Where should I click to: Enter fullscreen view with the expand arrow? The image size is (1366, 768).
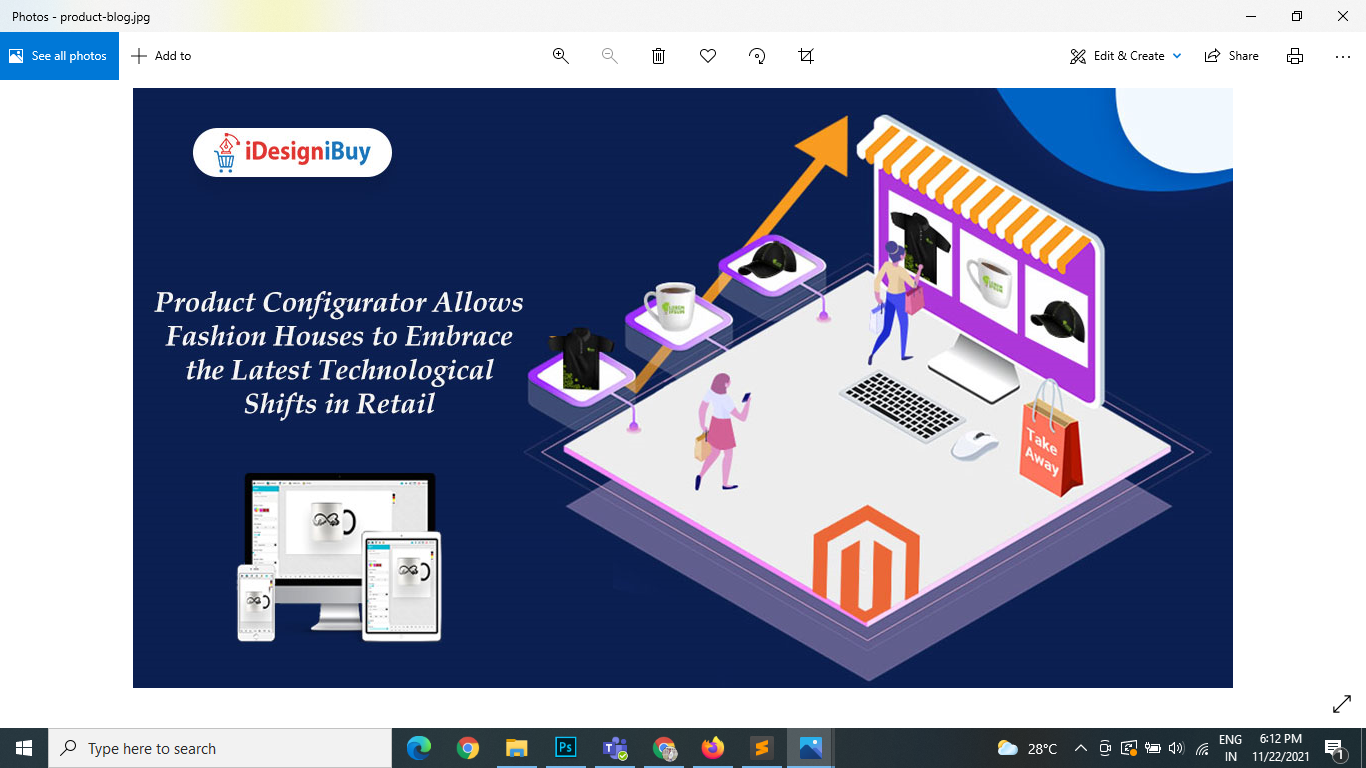(1341, 705)
